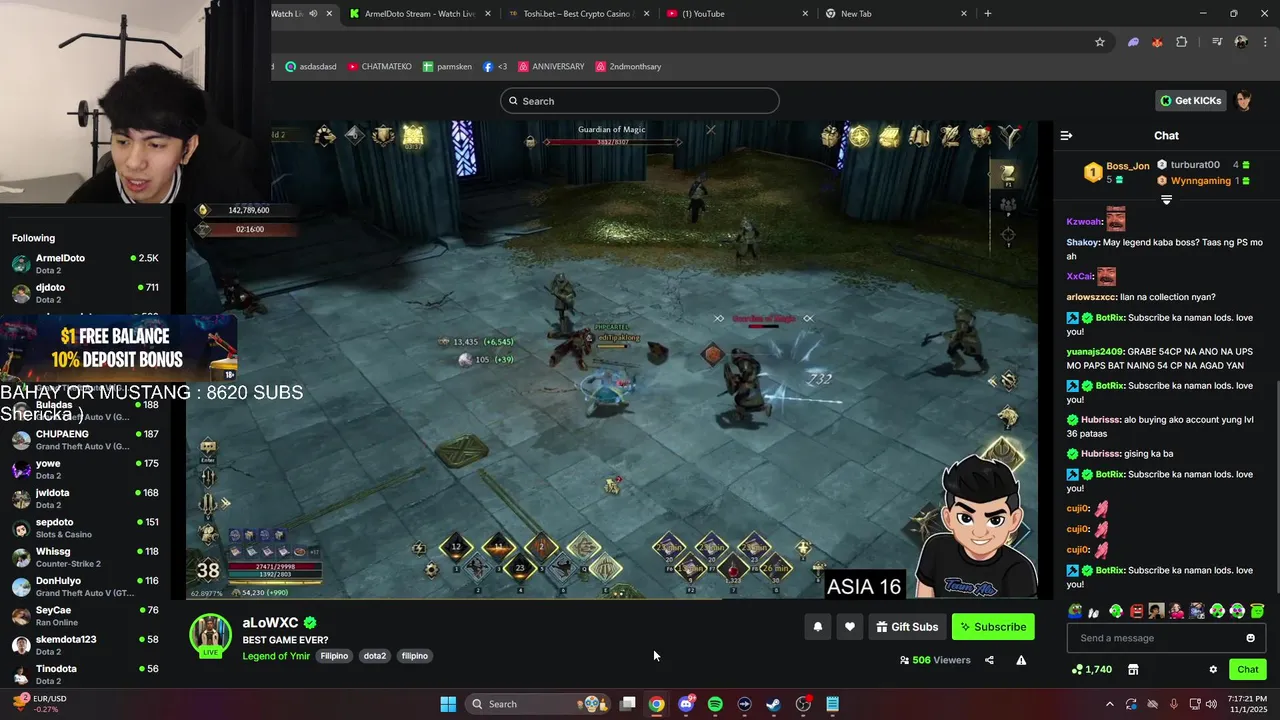Image resolution: width=1280 pixels, height=720 pixels.
Task: Open Whissg in the Following list
Action: pos(84,557)
